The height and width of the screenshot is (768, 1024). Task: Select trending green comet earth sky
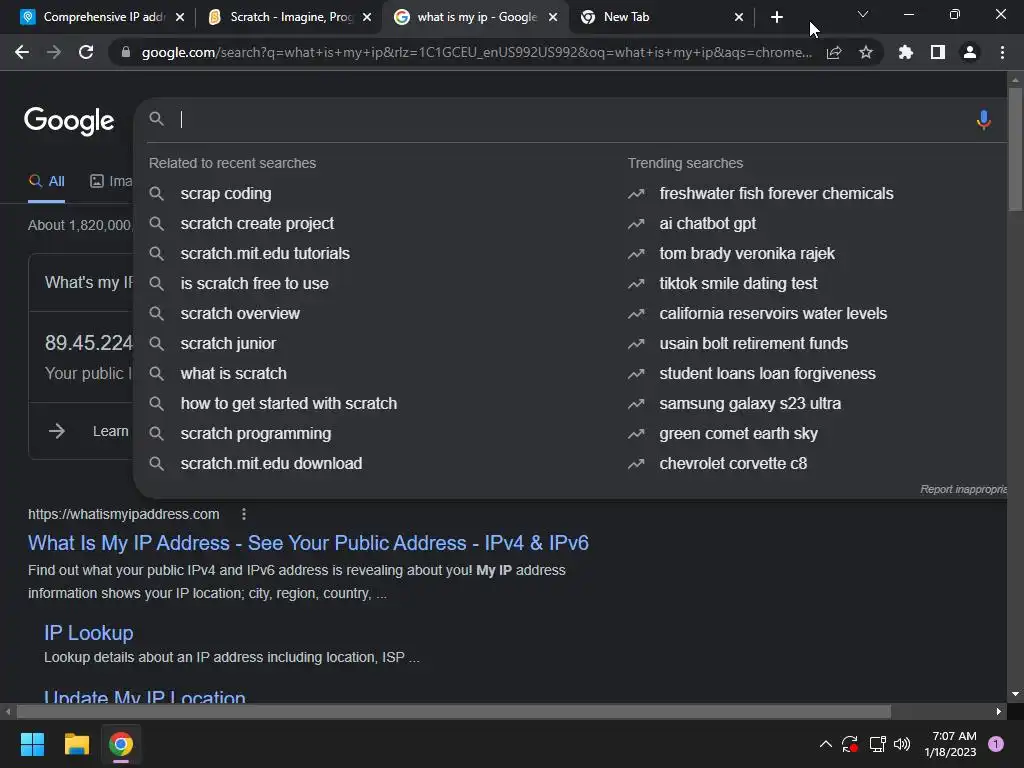click(738, 434)
